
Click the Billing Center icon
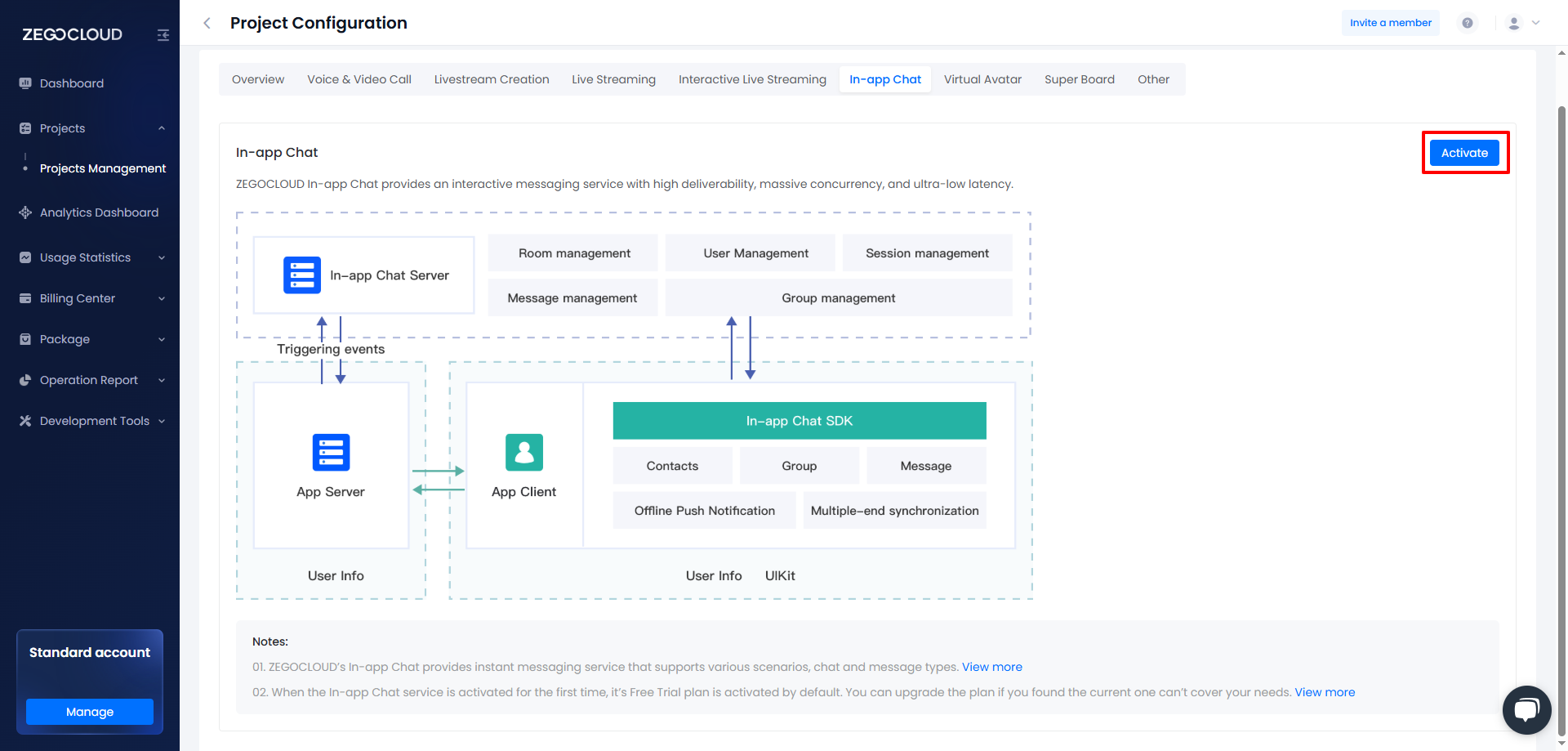[25, 298]
